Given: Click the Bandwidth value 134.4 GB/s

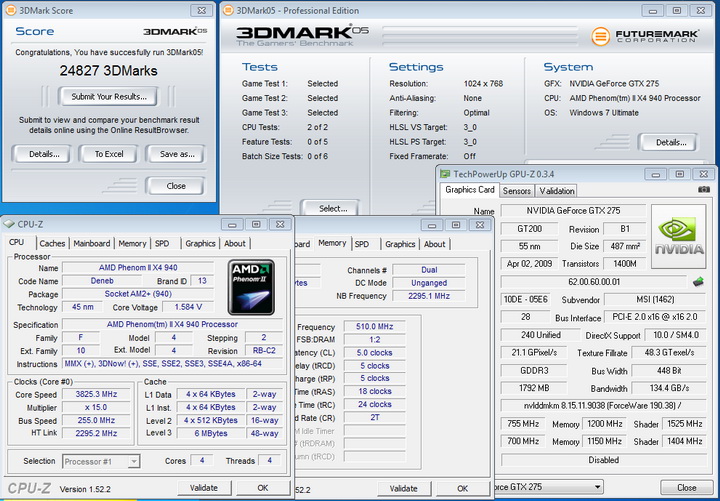Looking at the screenshot, I should pyautogui.click(x=669, y=388).
